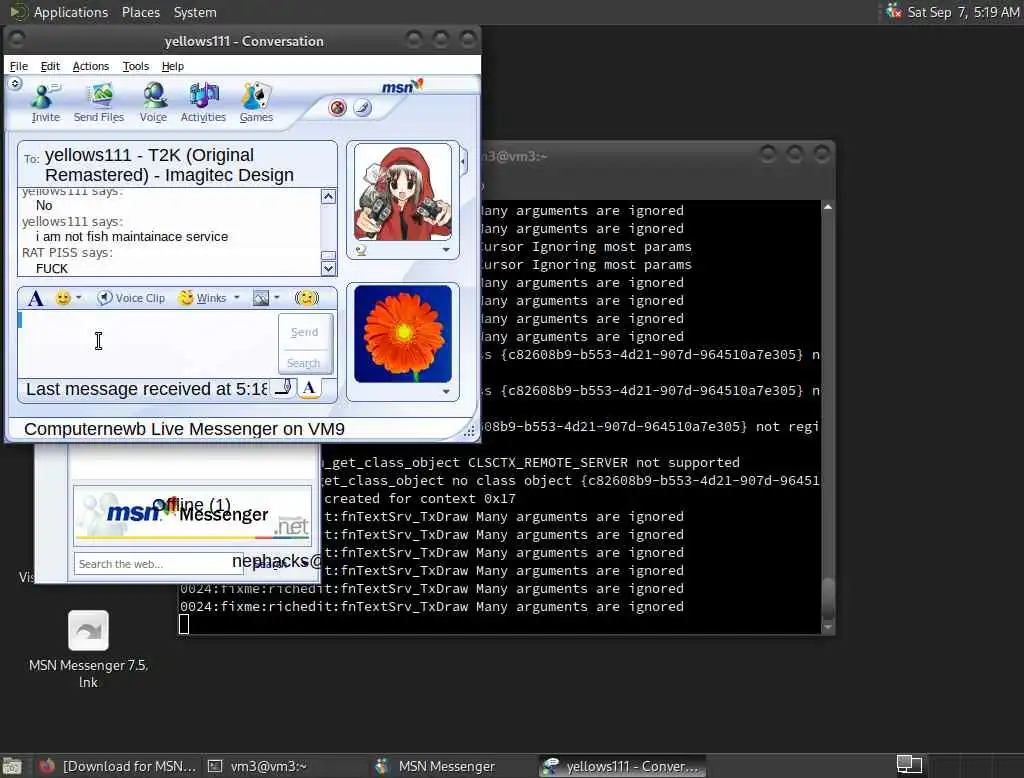Record a Voice Clip
The image size is (1024, 778).
pyautogui.click(x=131, y=298)
